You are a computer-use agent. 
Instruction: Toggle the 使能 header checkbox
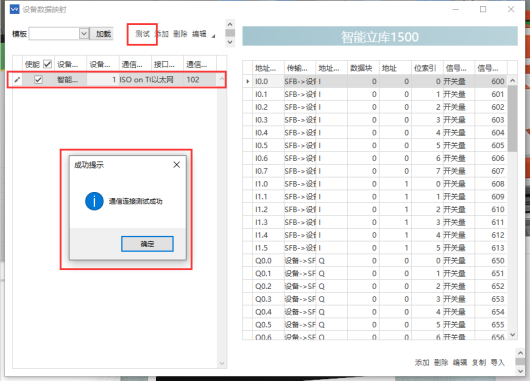pos(47,64)
